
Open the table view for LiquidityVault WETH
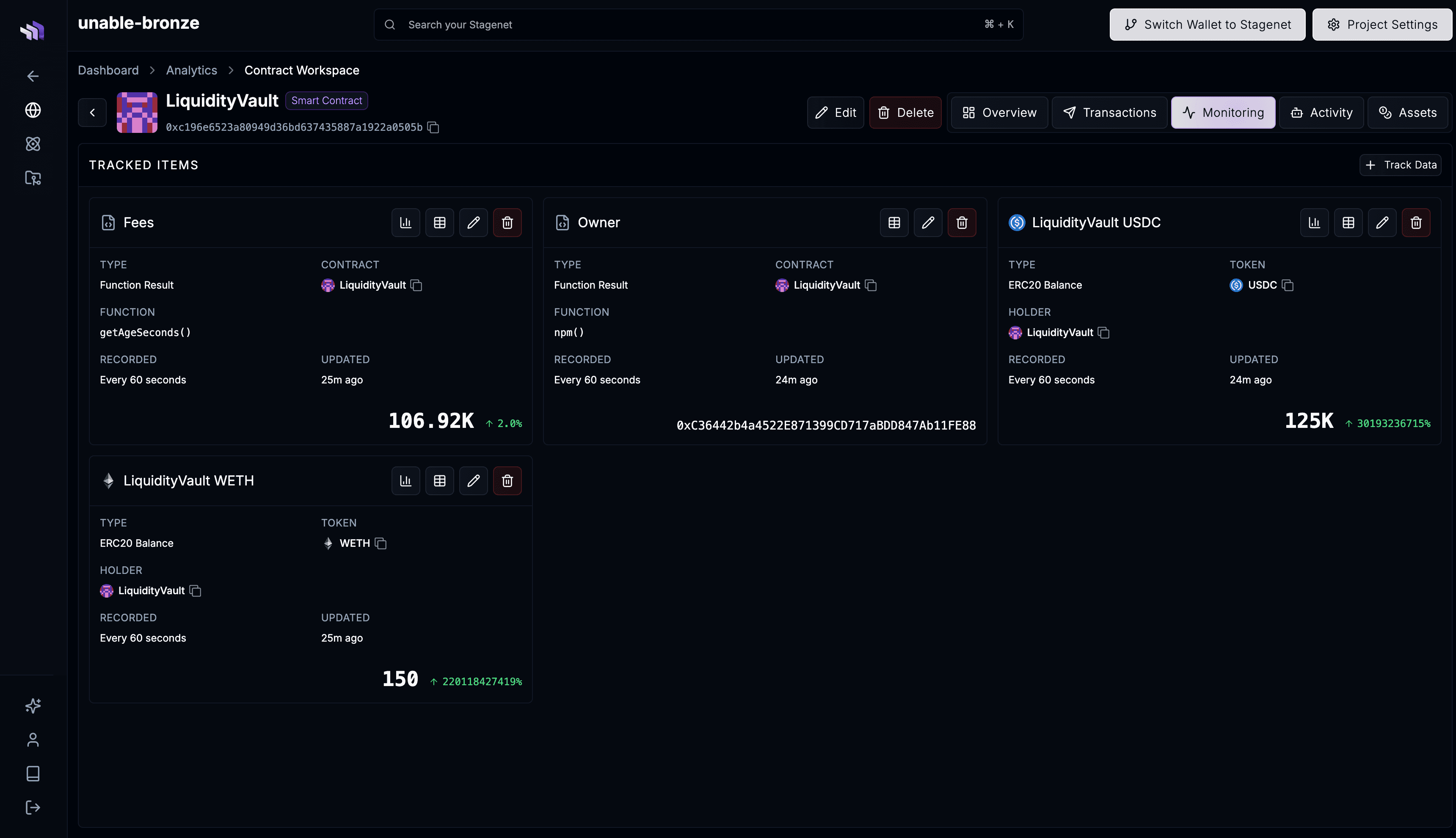click(x=440, y=481)
